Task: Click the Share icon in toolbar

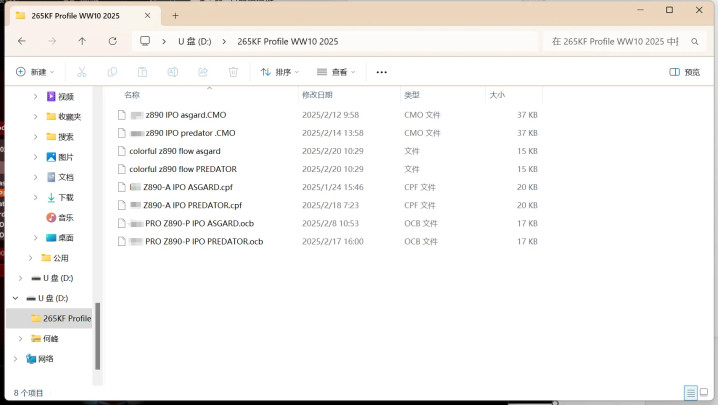Action: (203, 72)
